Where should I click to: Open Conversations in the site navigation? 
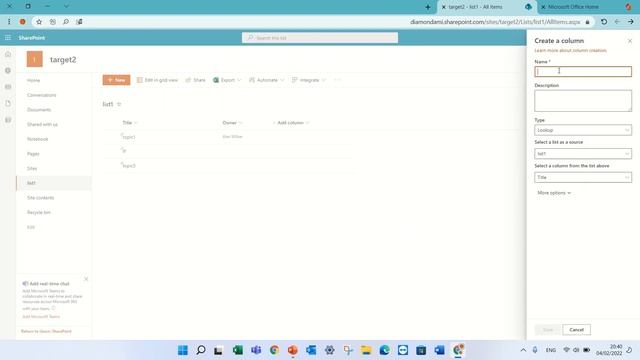(x=42, y=95)
